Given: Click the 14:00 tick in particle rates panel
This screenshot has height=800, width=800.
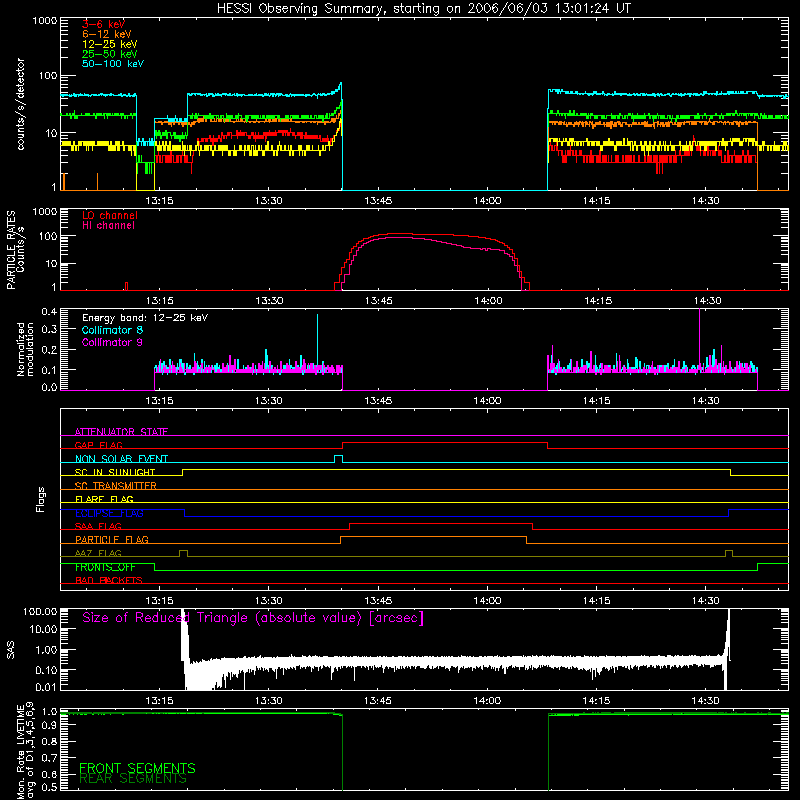Looking at the screenshot, I should [488, 301].
